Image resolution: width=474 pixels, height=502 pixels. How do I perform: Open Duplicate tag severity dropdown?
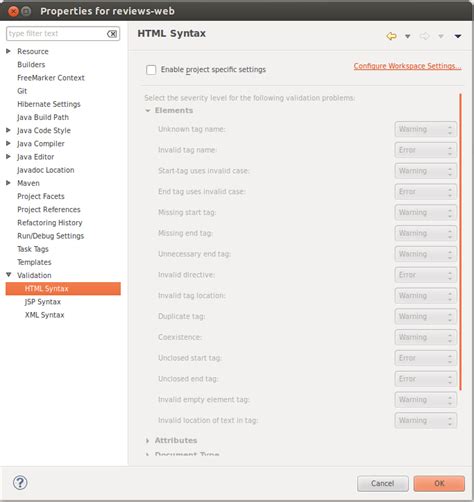[426, 316]
